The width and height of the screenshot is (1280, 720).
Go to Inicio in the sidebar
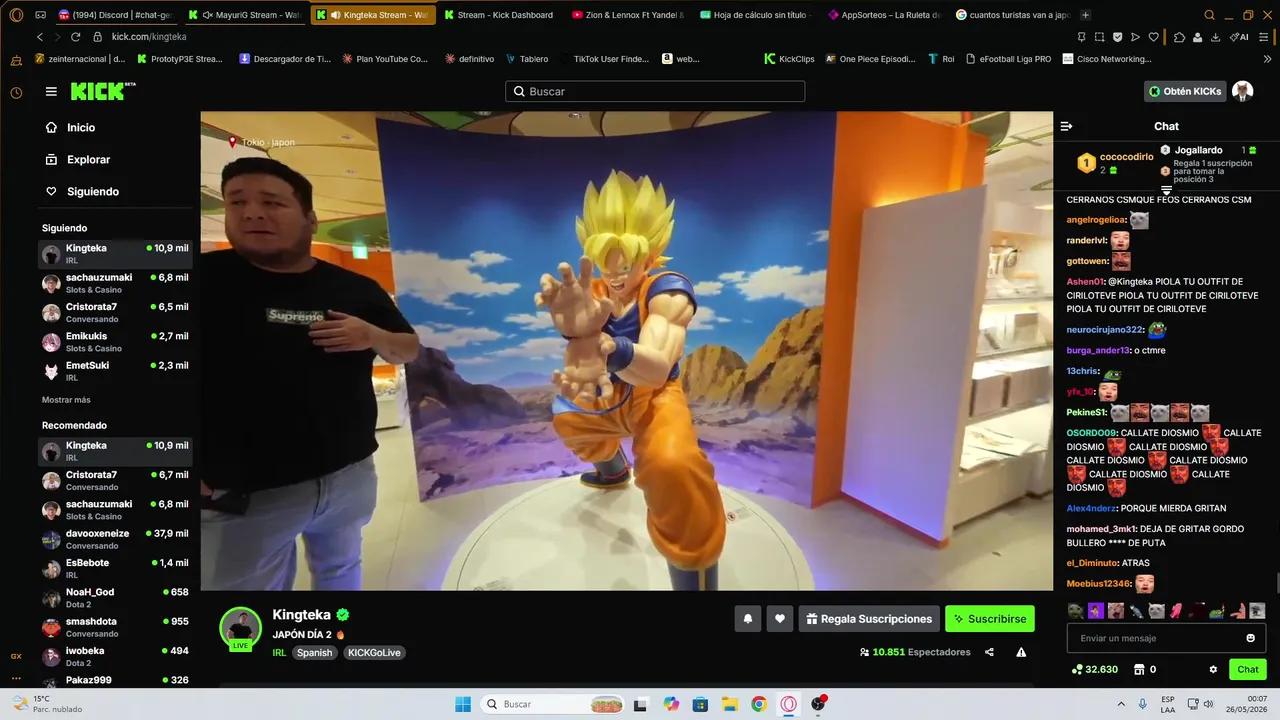click(70, 128)
